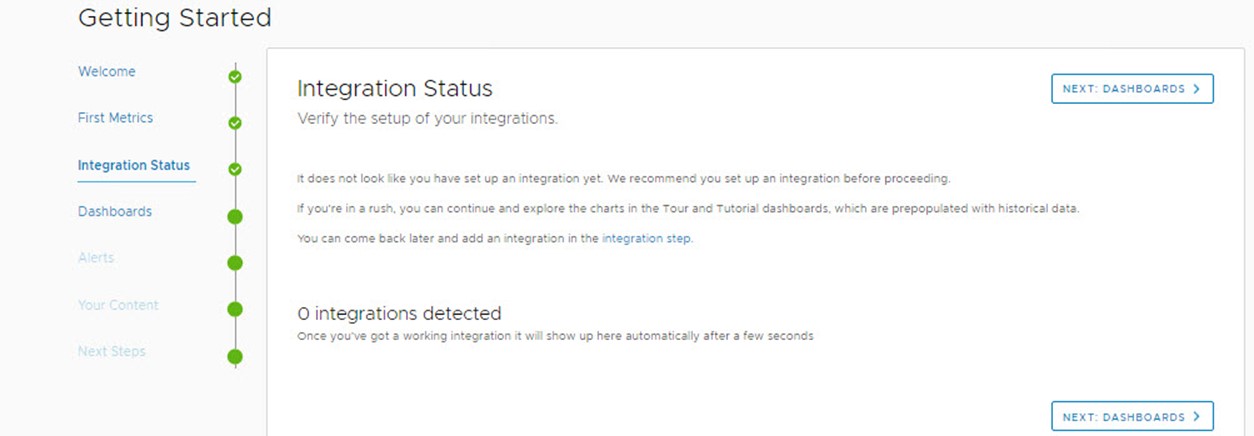Click the bottom NEXT: DASHBOARDS button

[1132, 417]
